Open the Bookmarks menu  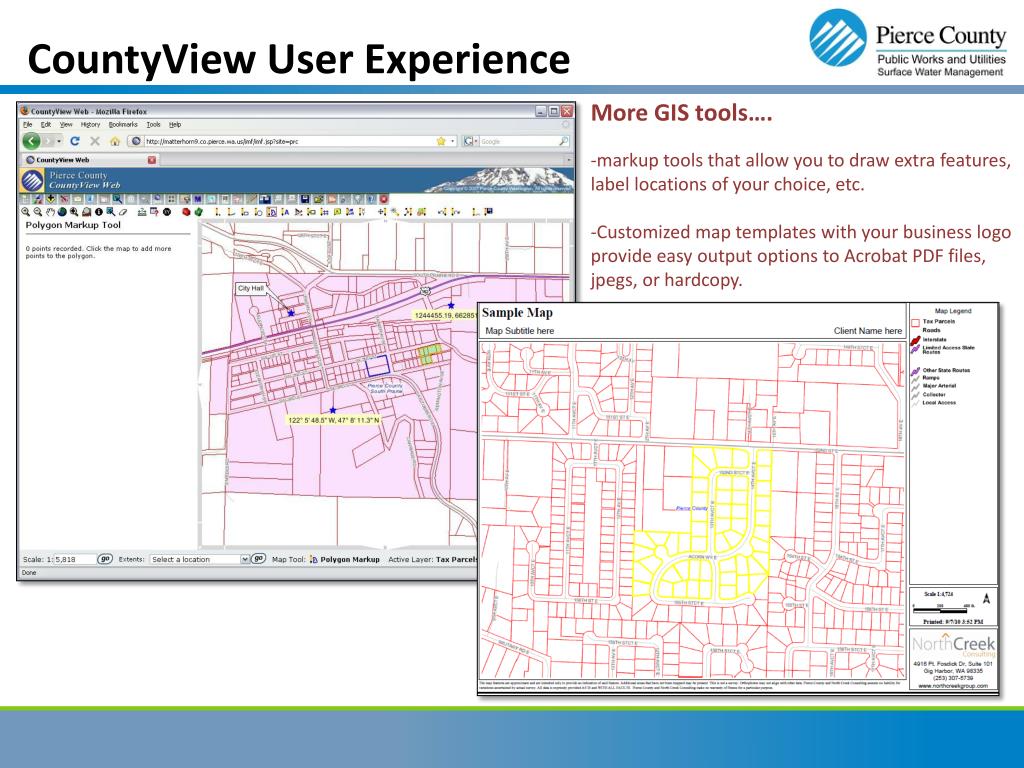[x=123, y=124]
